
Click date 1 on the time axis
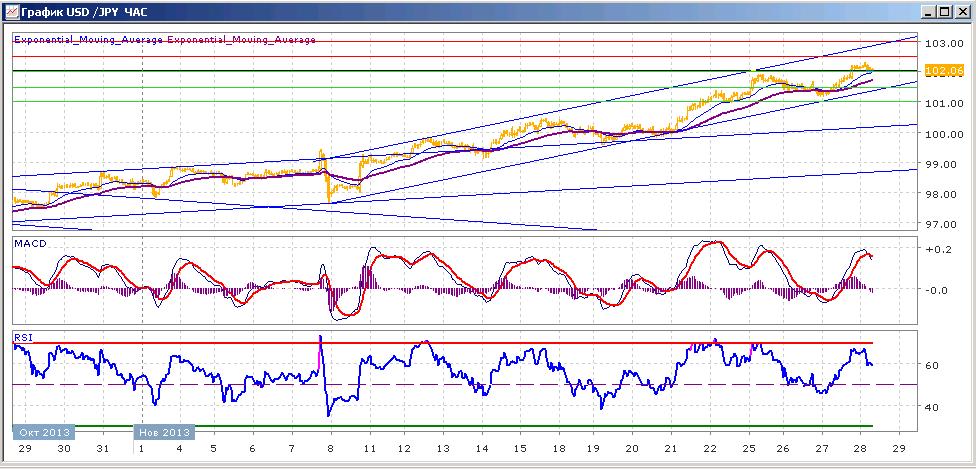141,448
